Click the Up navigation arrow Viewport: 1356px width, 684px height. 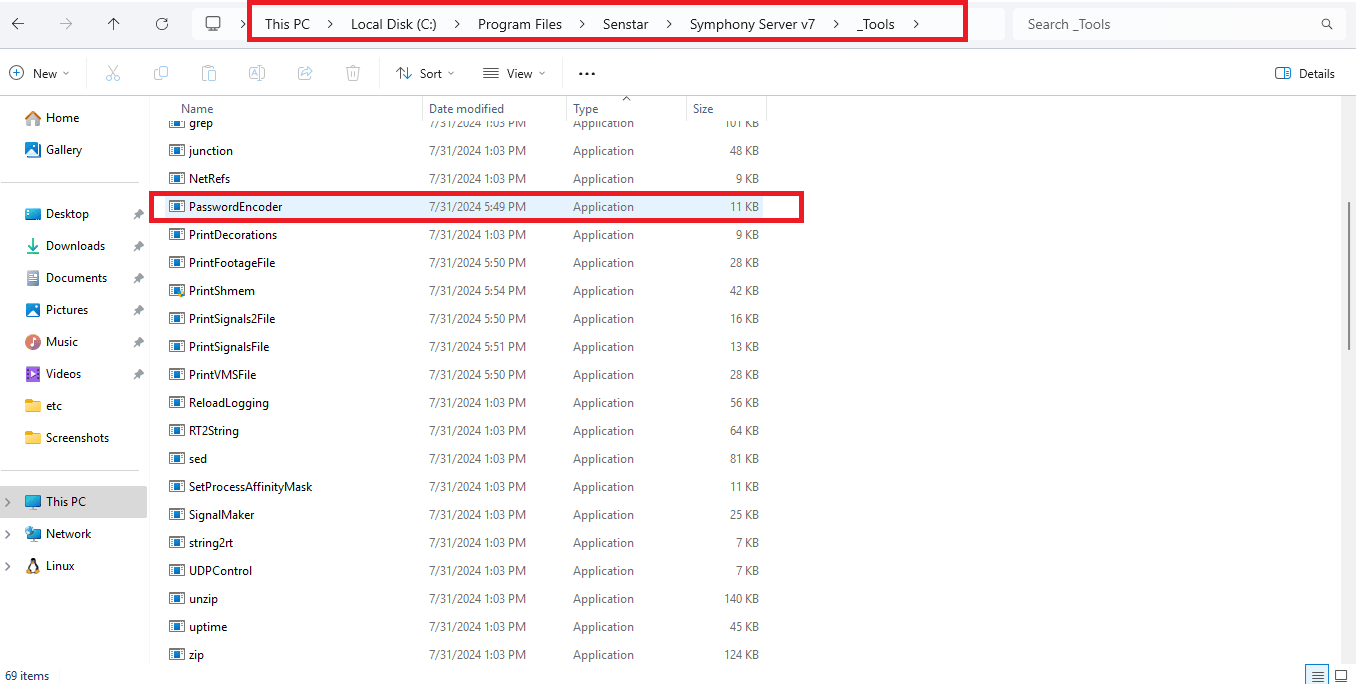coord(113,22)
